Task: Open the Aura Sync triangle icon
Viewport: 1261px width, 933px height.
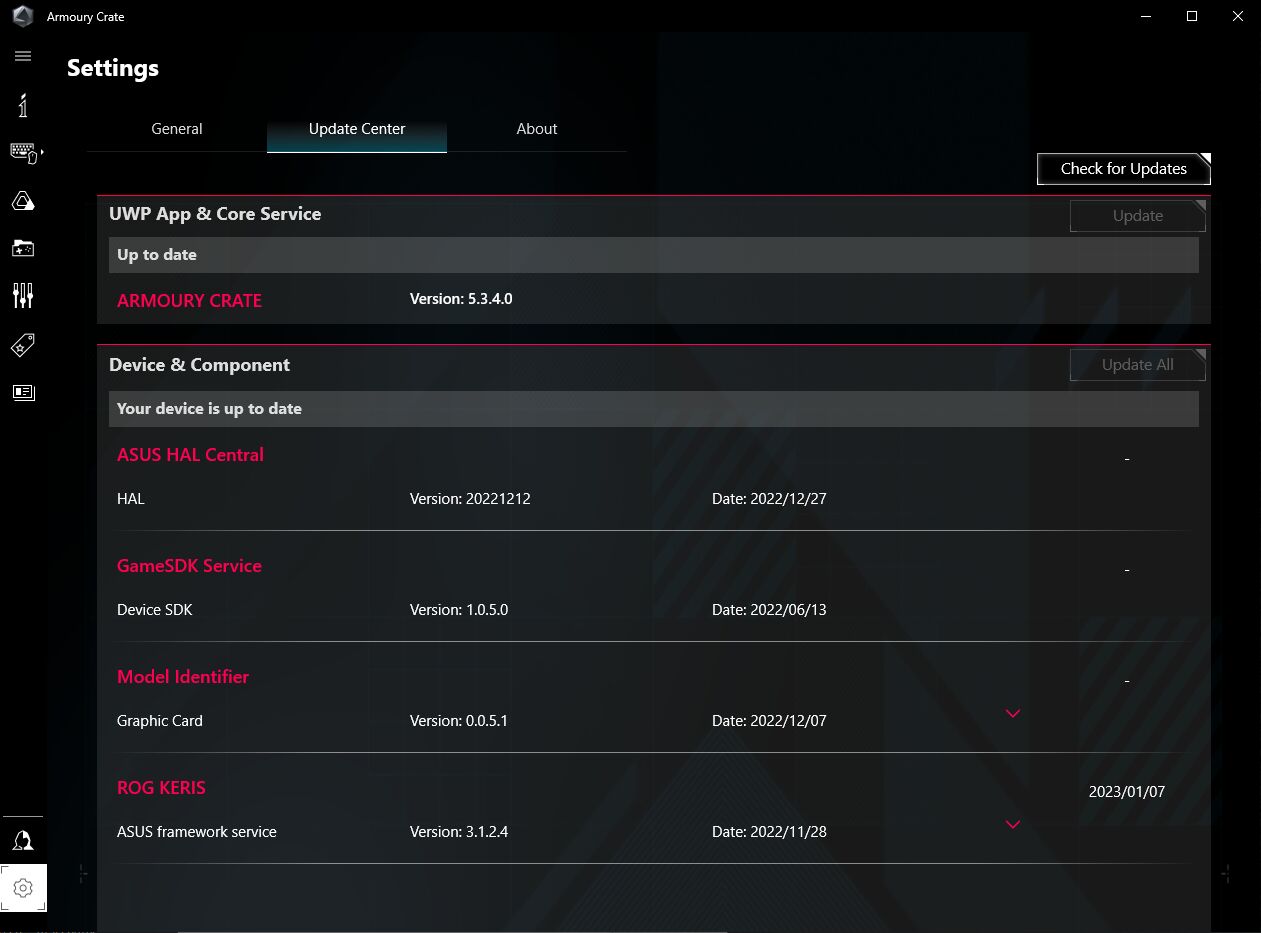Action: (23, 201)
